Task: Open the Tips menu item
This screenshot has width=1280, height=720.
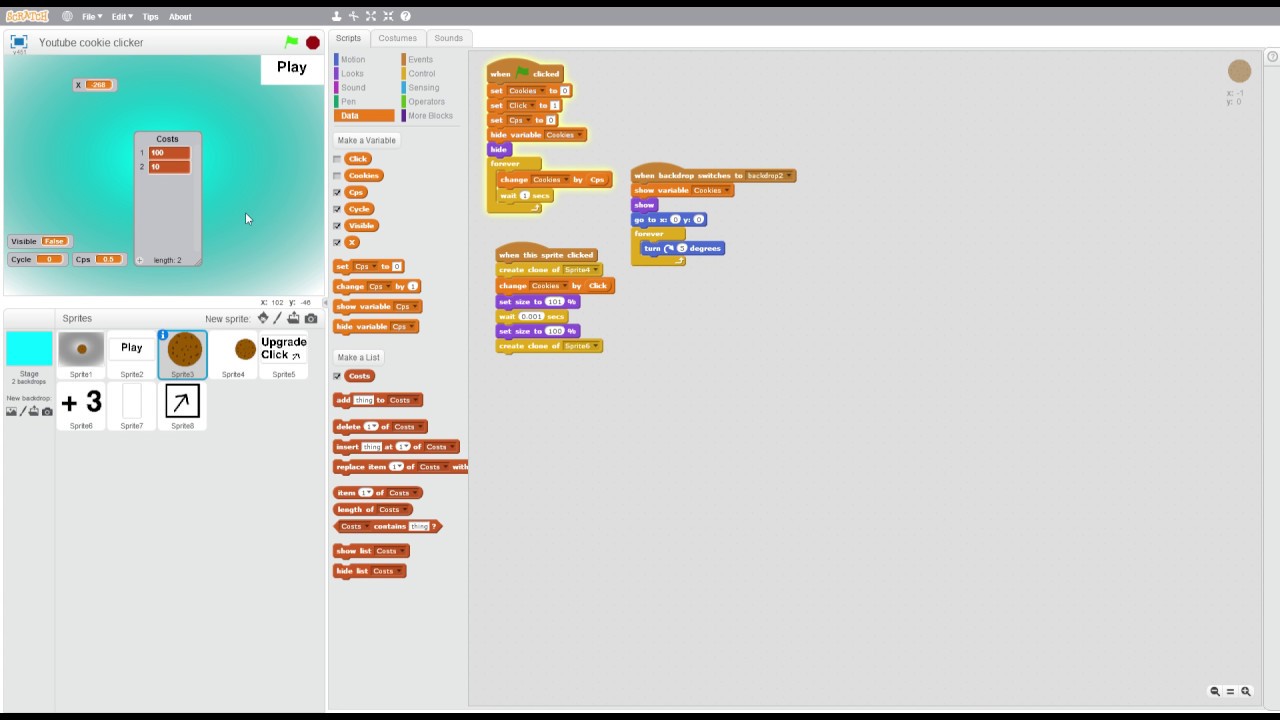Action: pyautogui.click(x=150, y=16)
